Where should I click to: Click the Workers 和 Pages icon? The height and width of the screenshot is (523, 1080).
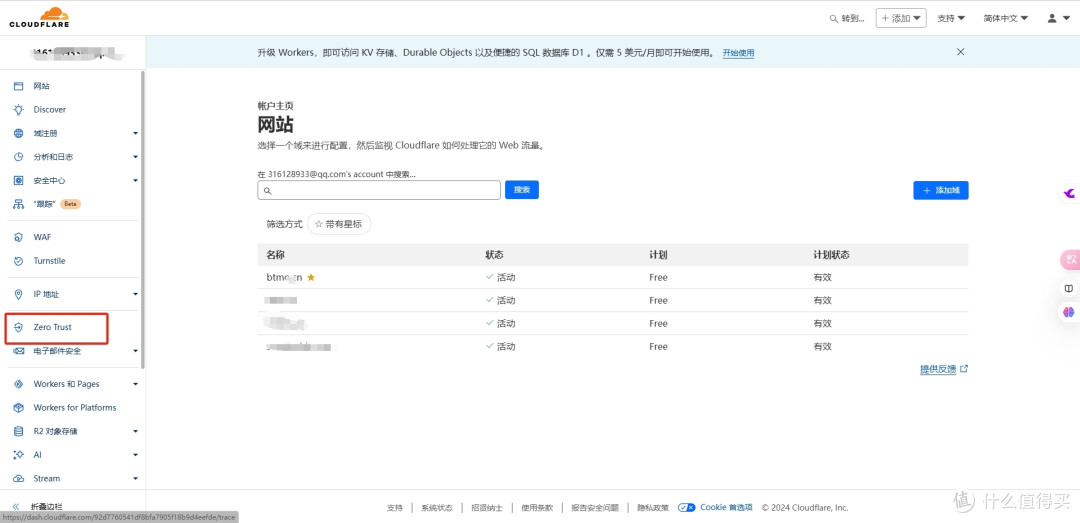pyautogui.click(x=19, y=384)
